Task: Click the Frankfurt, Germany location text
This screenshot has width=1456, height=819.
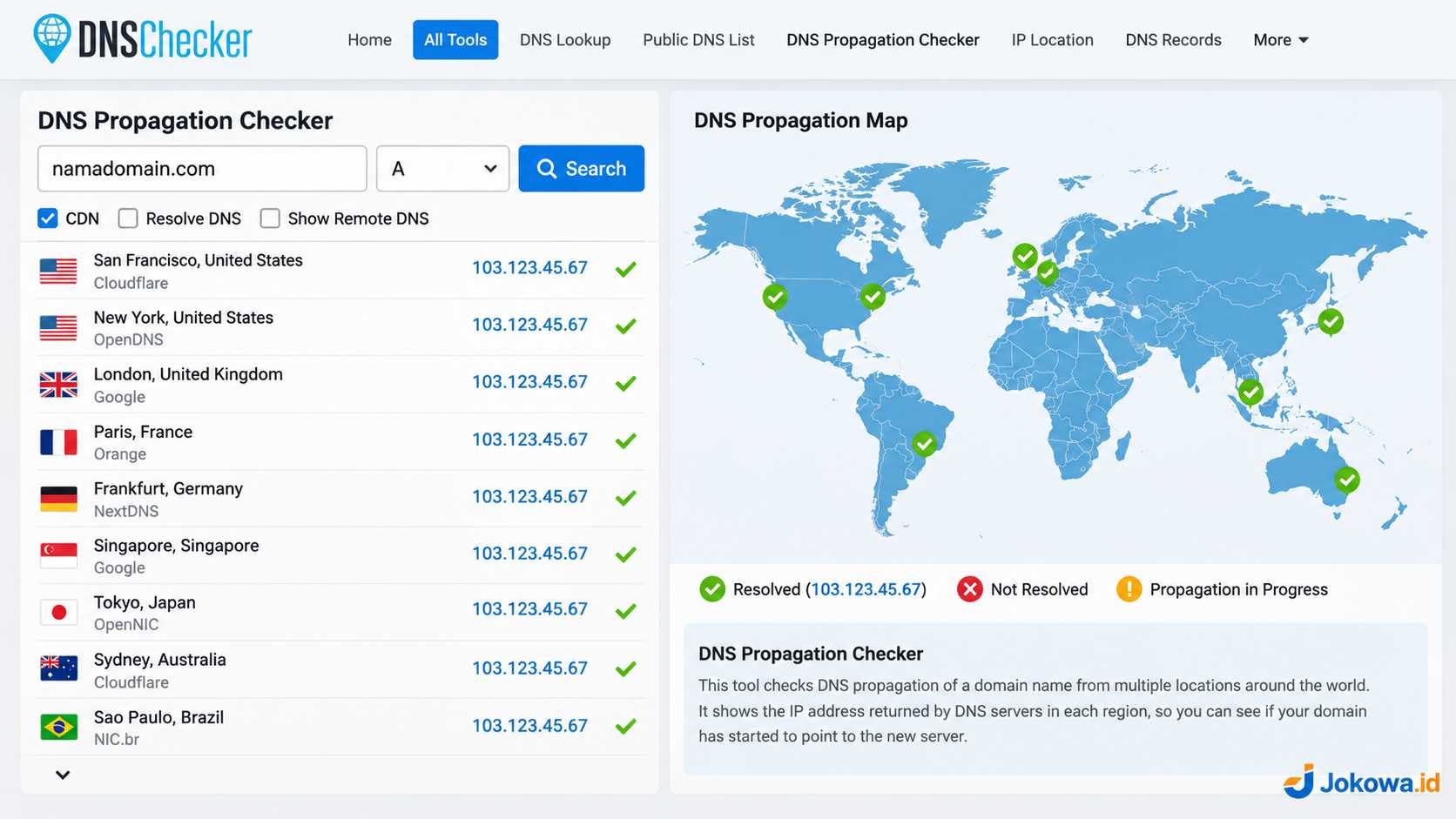Action: point(168,488)
